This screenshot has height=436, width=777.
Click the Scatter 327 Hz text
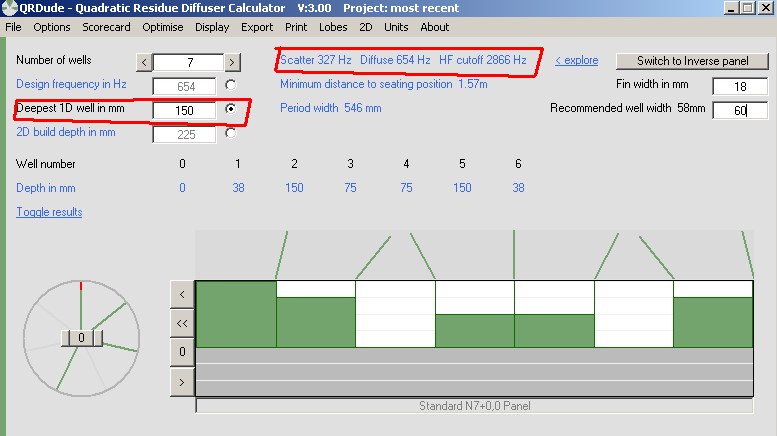coord(316,60)
